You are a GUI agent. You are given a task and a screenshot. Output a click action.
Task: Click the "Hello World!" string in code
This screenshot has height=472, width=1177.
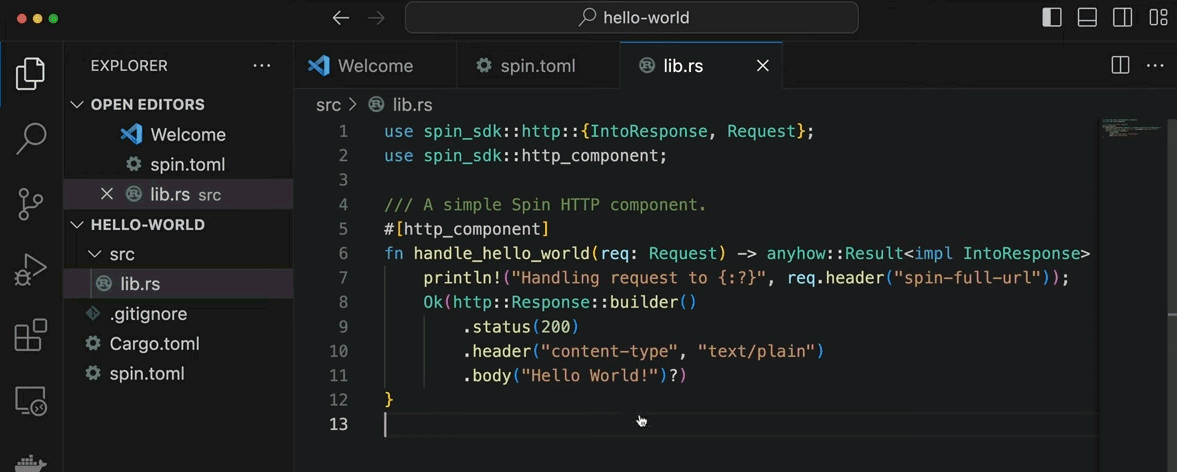click(x=591, y=375)
